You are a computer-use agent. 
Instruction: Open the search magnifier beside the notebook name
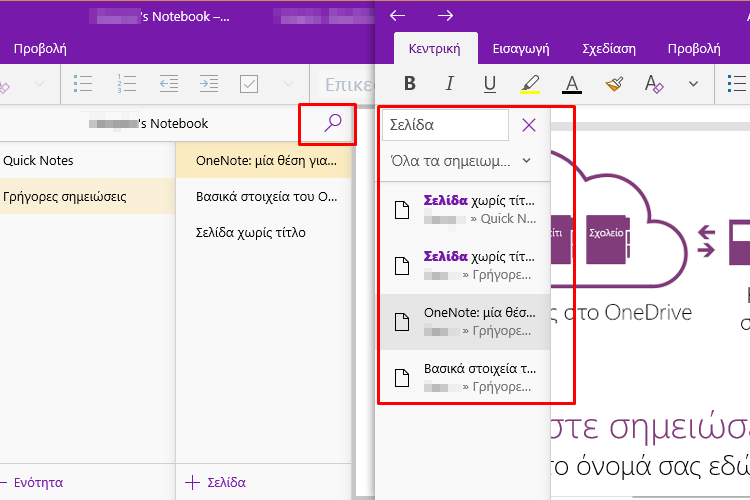click(332, 123)
